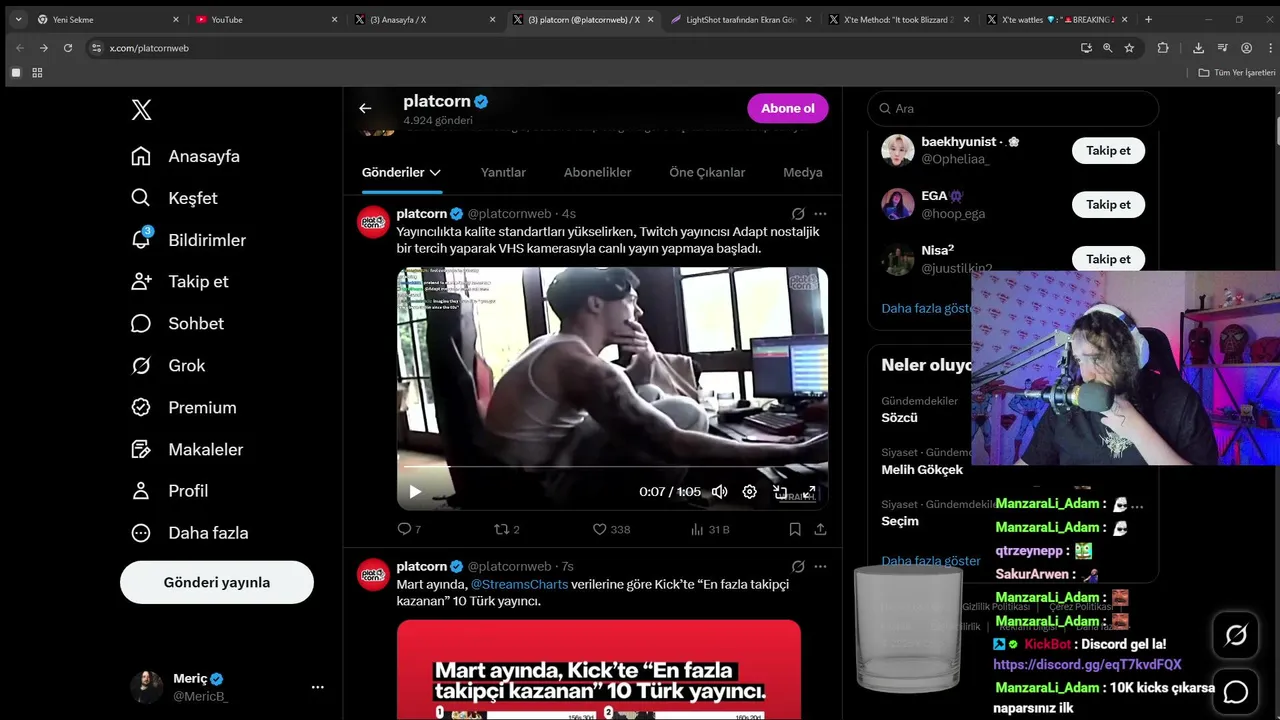
Task: Bookmark this page with the star icon
Action: (1129, 48)
